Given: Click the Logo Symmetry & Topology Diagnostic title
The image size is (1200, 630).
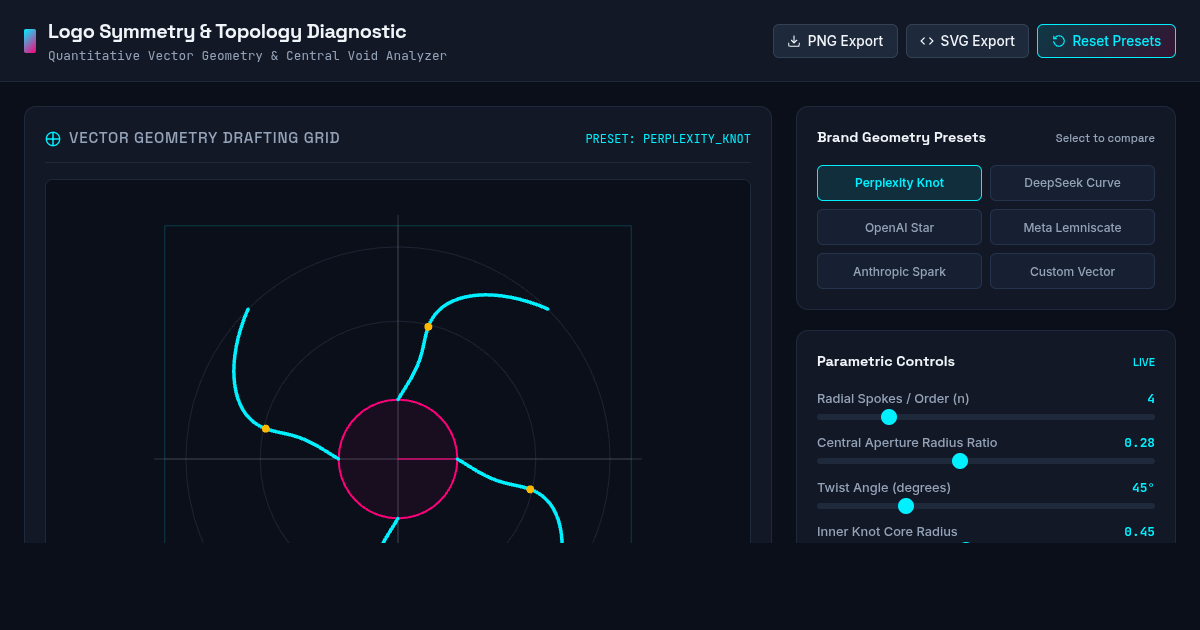Looking at the screenshot, I should pos(227,31).
